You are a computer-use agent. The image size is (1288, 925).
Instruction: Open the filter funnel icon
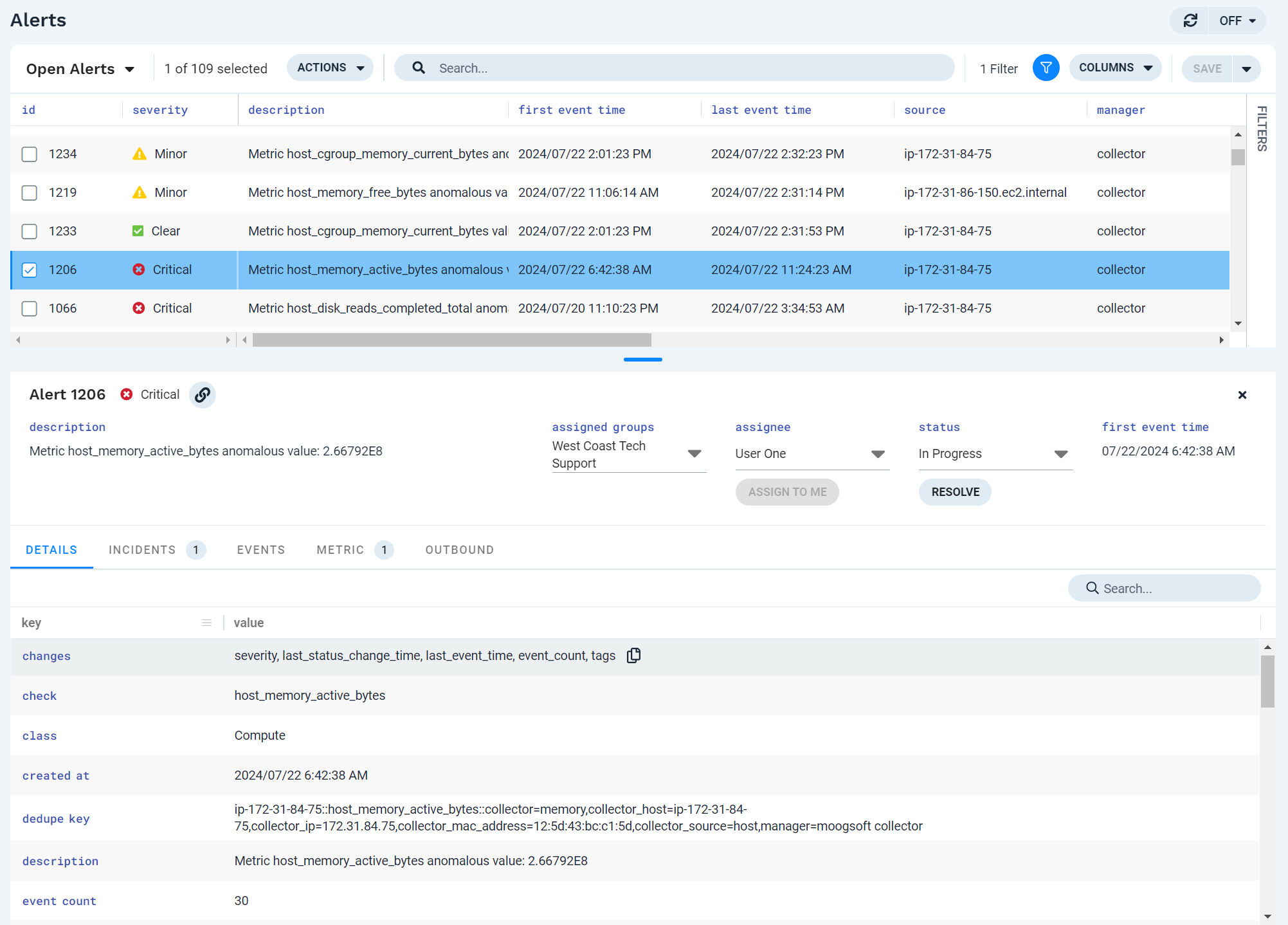coord(1046,67)
